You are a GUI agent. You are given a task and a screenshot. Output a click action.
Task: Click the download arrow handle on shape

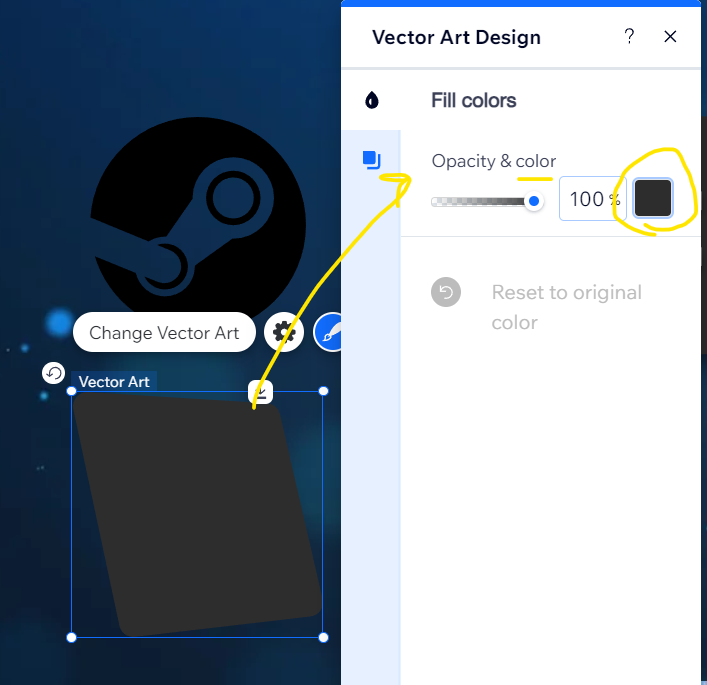click(260, 391)
